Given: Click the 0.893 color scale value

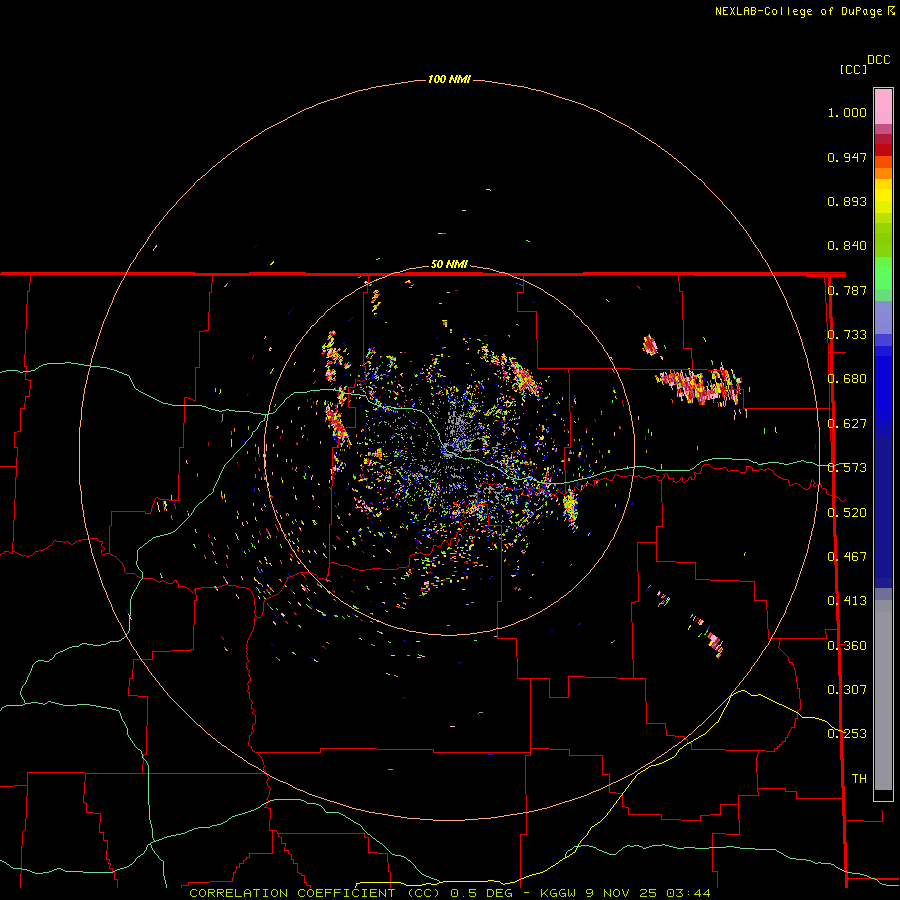Looking at the screenshot, I should coord(847,201).
